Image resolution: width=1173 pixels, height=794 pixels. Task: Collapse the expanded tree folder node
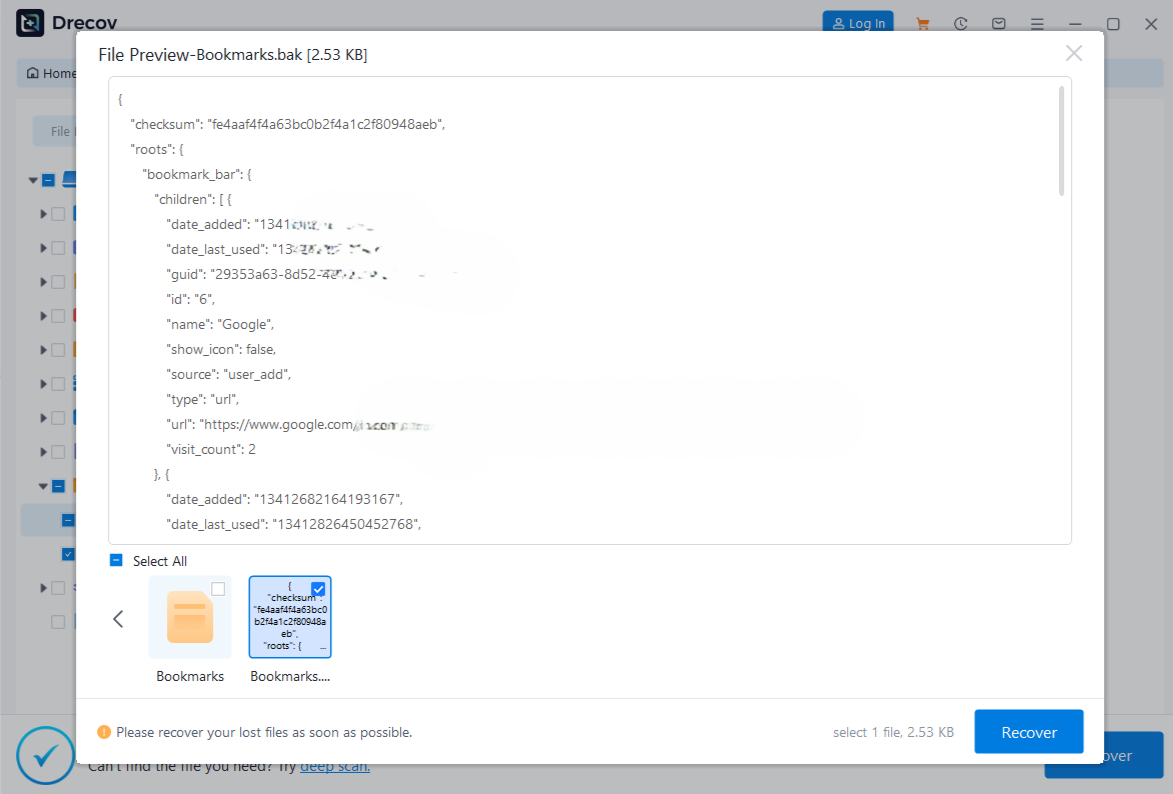click(45, 485)
